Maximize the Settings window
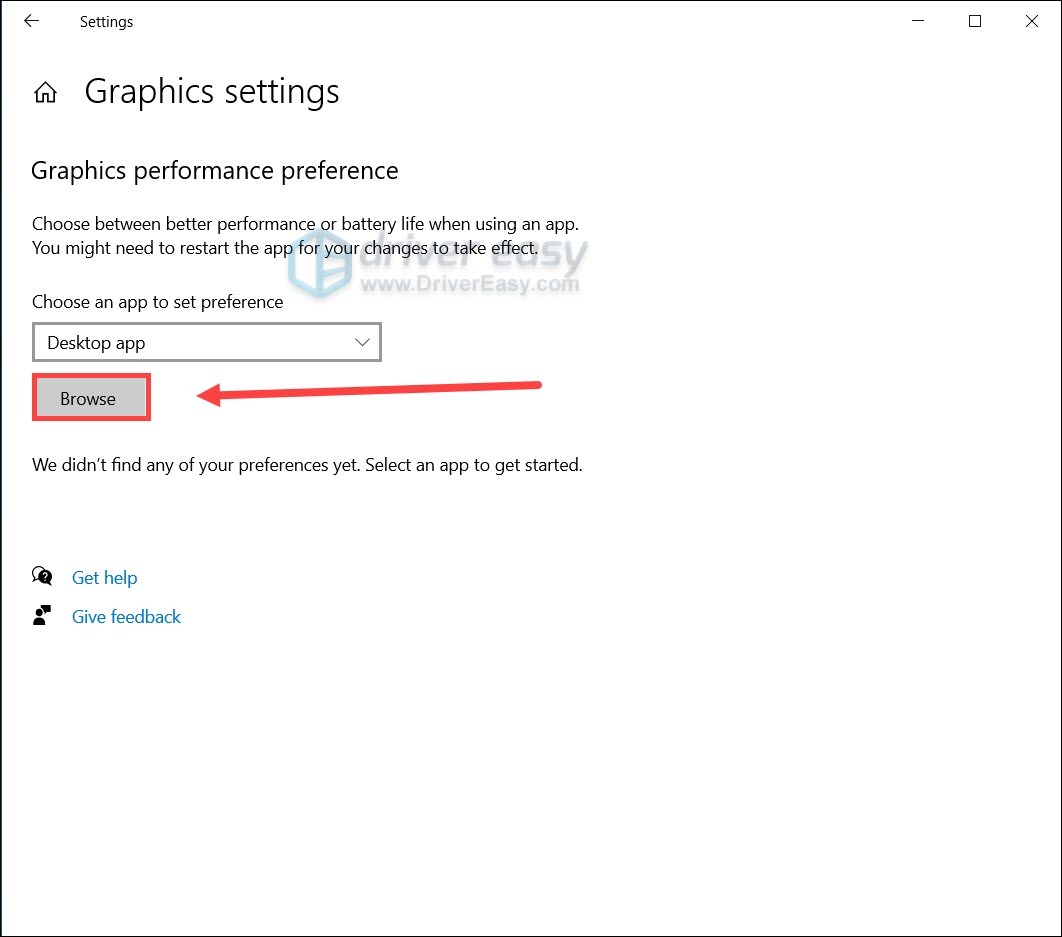This screenshot has height=937, width=1062. (975, 21)
